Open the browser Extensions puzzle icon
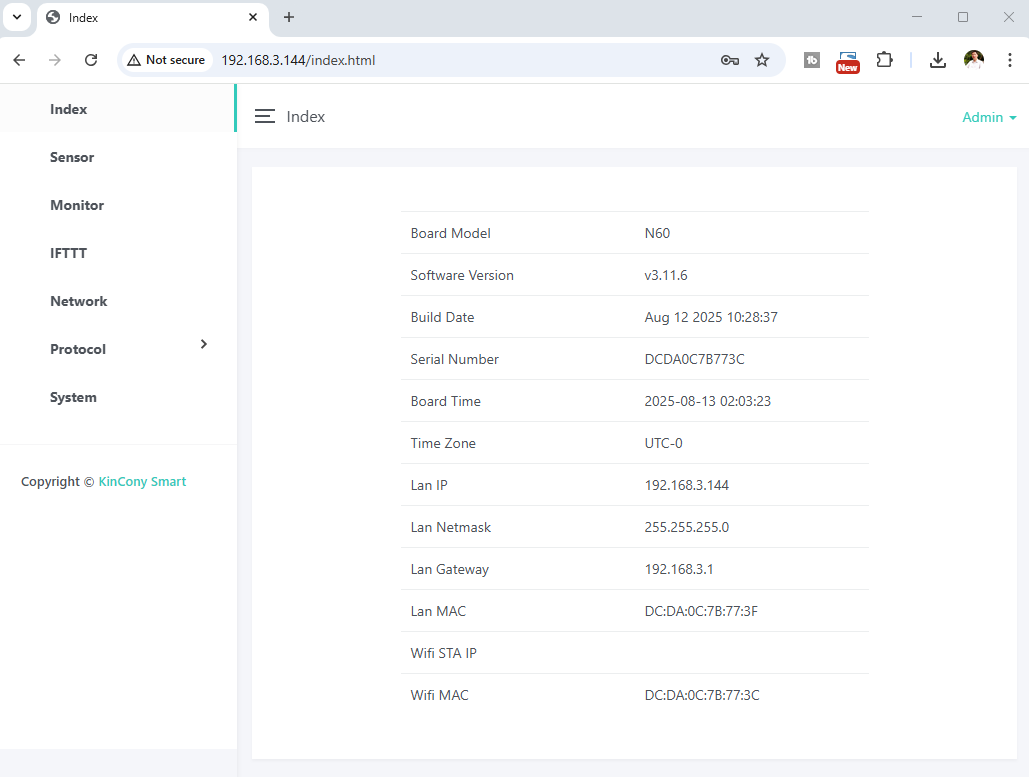Viewport: 1029px width, 777px height. tap(884, 60)
